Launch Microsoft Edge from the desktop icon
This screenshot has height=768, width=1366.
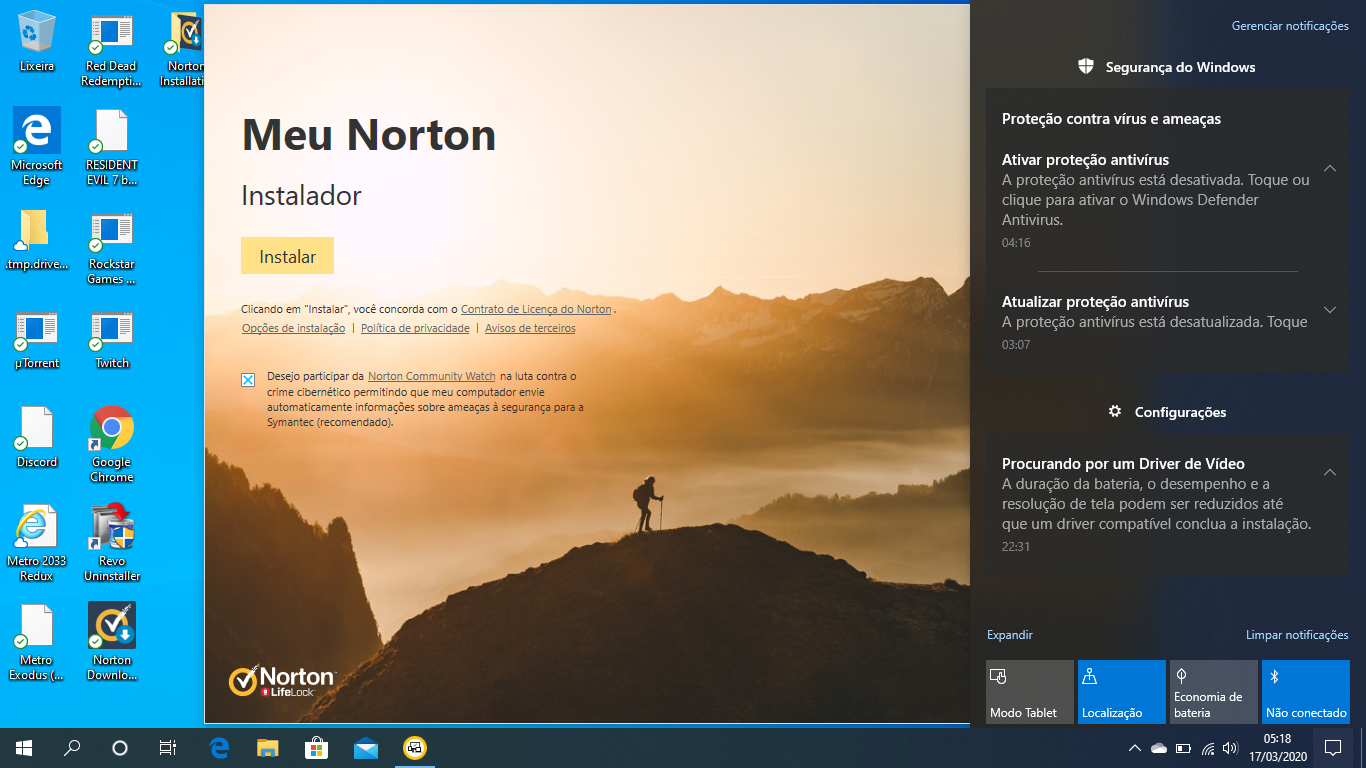click(37, 148)
